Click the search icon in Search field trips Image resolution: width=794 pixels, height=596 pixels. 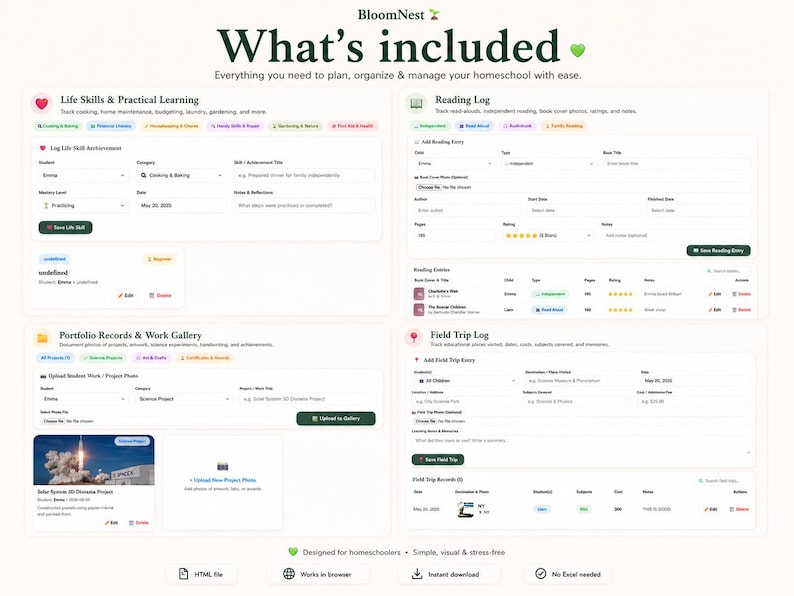(x=701, y=481)
